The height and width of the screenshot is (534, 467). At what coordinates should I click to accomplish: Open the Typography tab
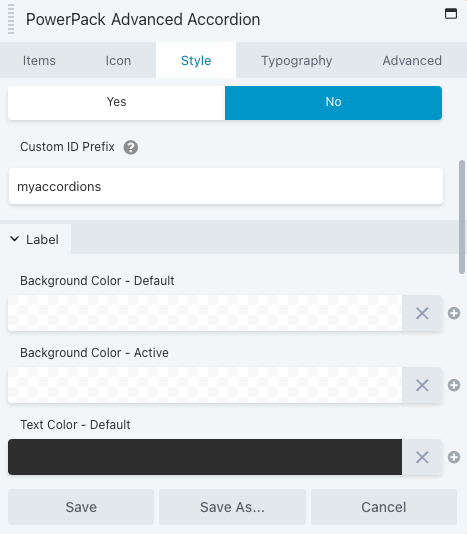297,60
